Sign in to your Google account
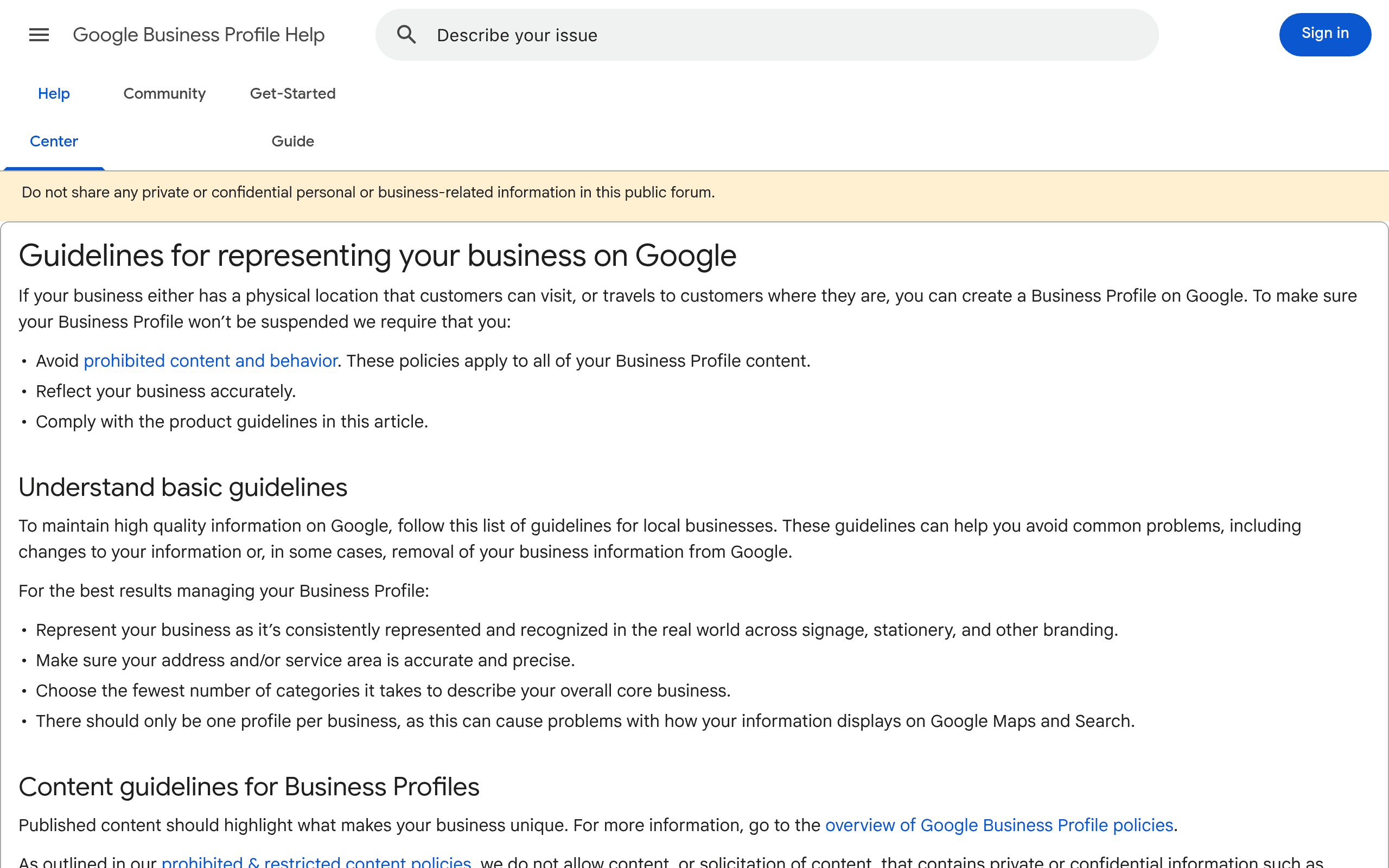Image resolution: width=1389 pixels, height=868 pixels. coord(1325,34)
